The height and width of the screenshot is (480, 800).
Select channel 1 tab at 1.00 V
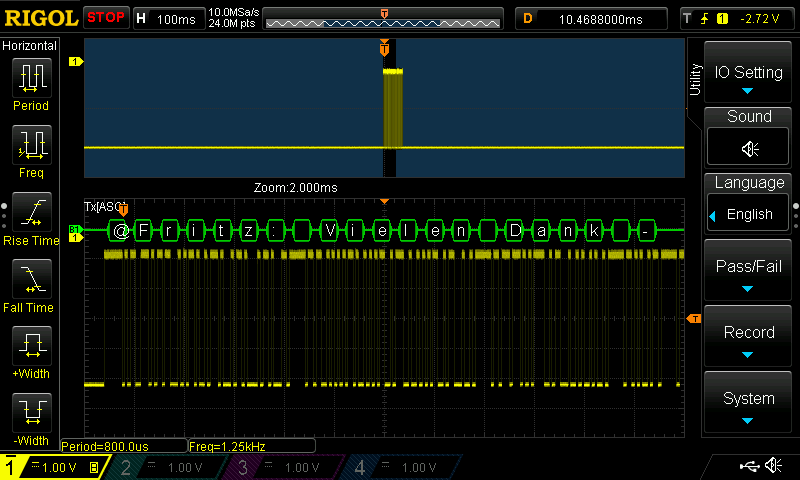click(x=54, y=467)
